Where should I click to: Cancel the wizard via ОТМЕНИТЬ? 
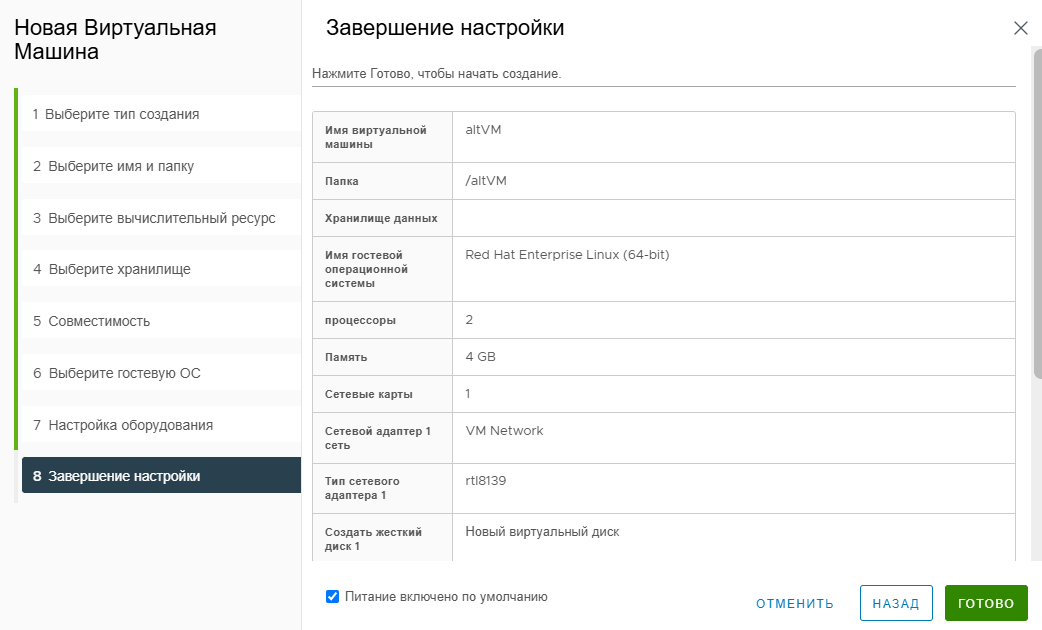click(795, 603)
